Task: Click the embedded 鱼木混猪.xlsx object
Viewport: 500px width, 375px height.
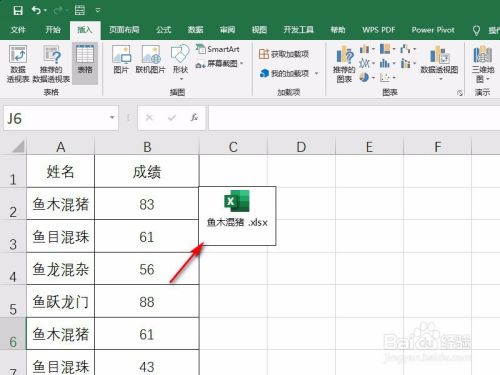Action: (x=237, y=216)
